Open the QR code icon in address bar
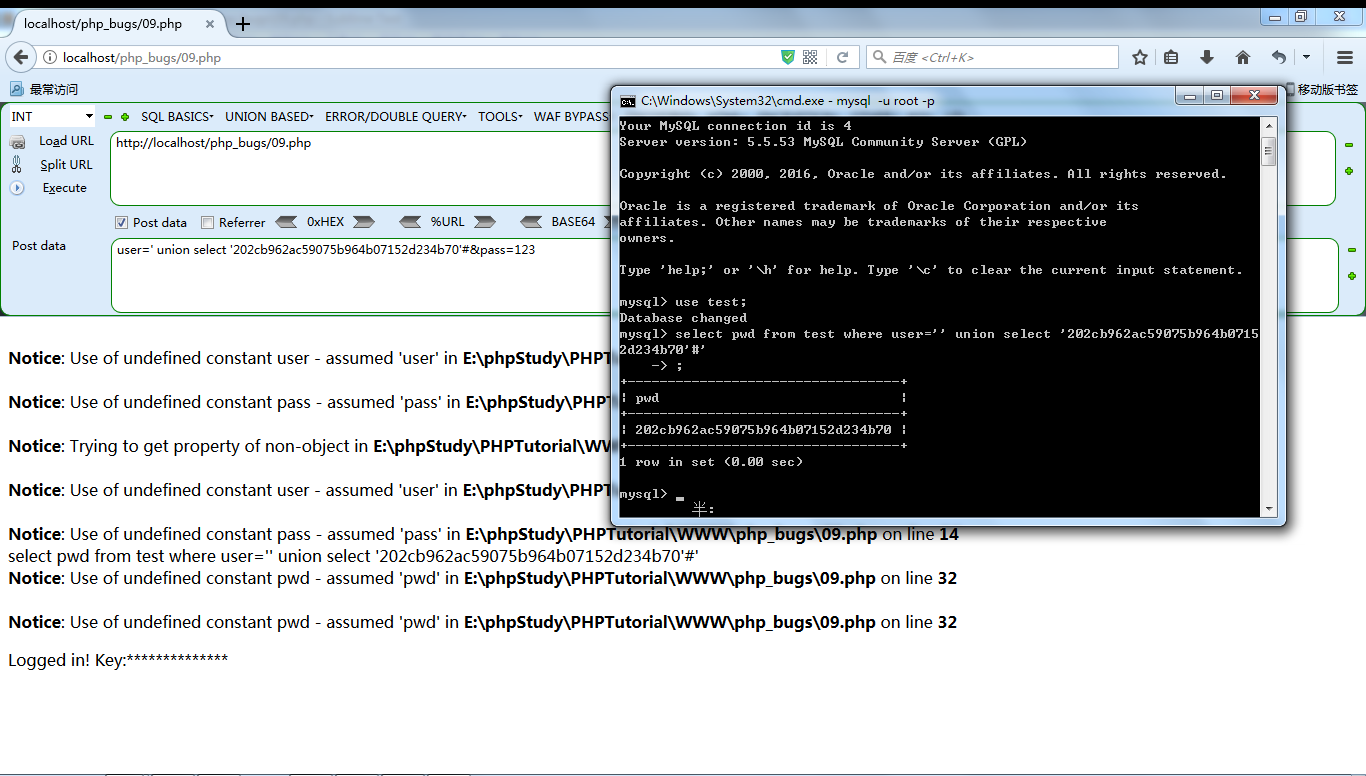The height and width of the screenshot is (776, 1366). pos(810,57)
